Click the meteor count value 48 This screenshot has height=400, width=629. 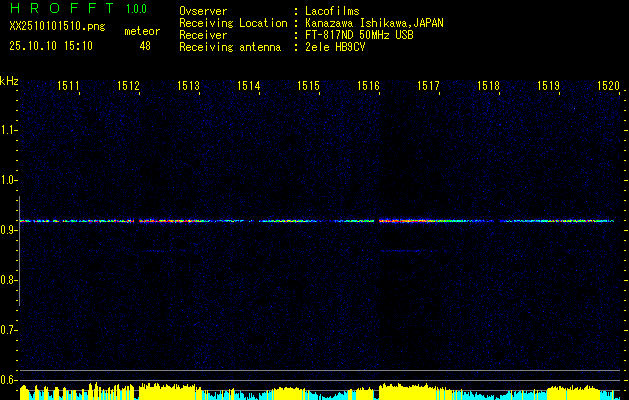pyautogui.click(x=145, y=46)
